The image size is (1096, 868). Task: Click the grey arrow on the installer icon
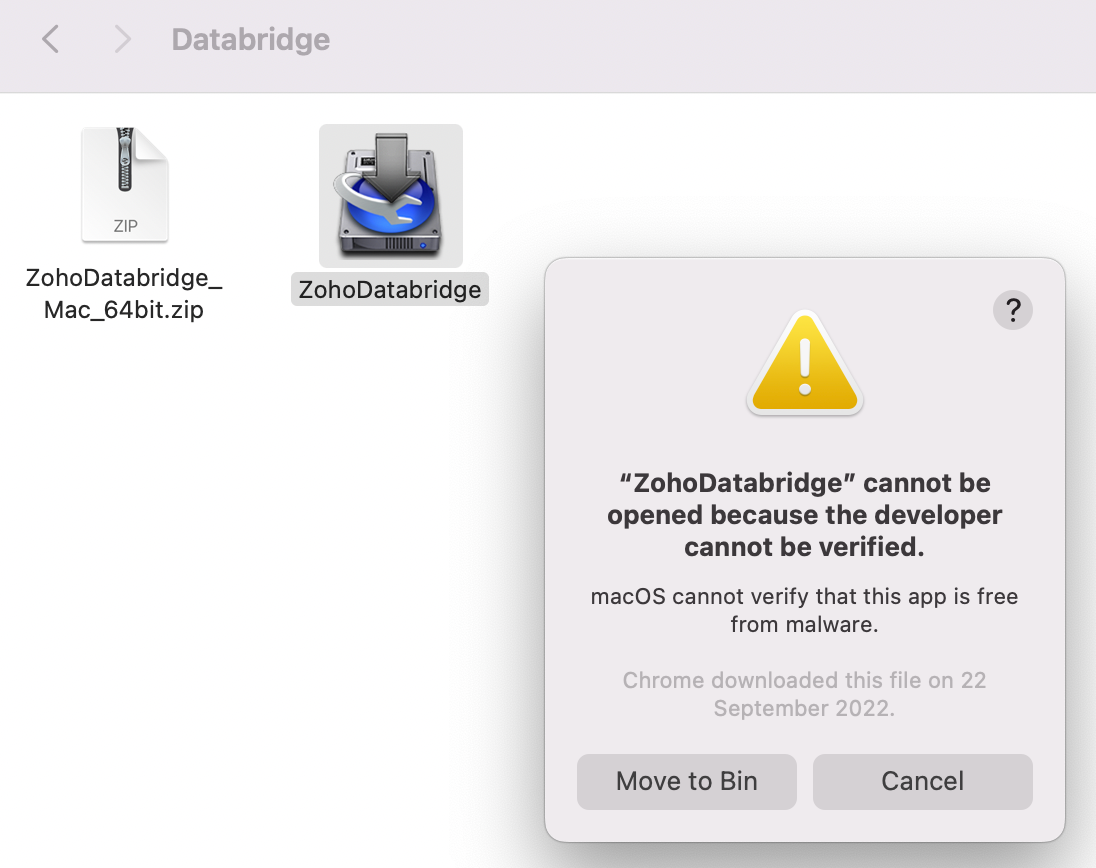point(391,166)
